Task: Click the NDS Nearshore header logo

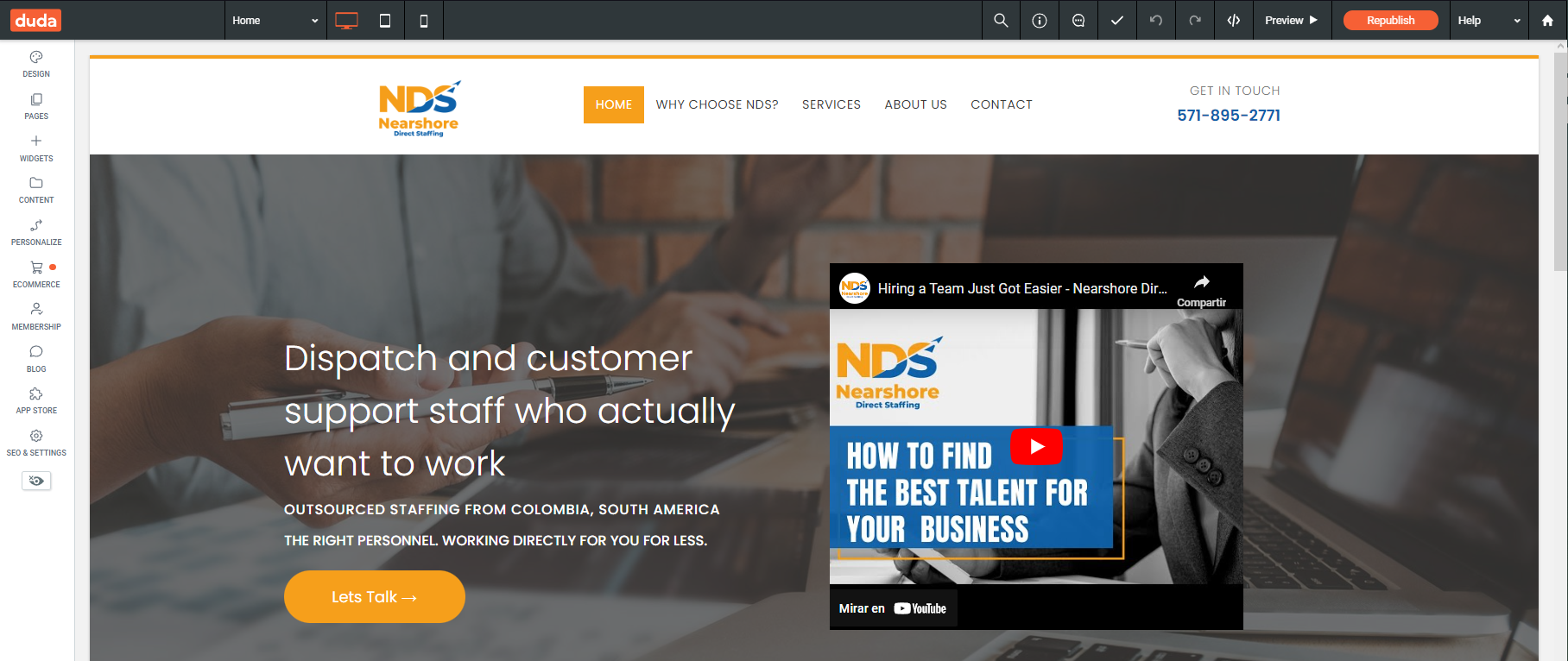Action: (419, 109)
